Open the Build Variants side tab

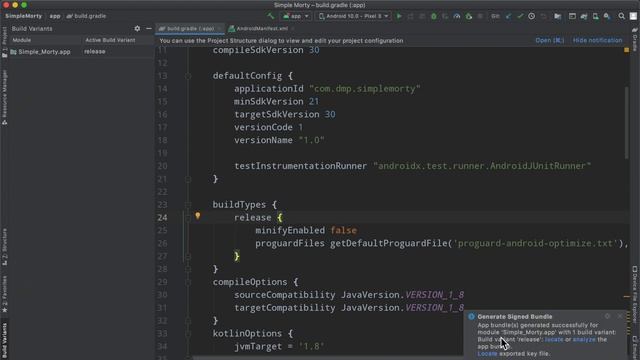(x=4, y=341)
